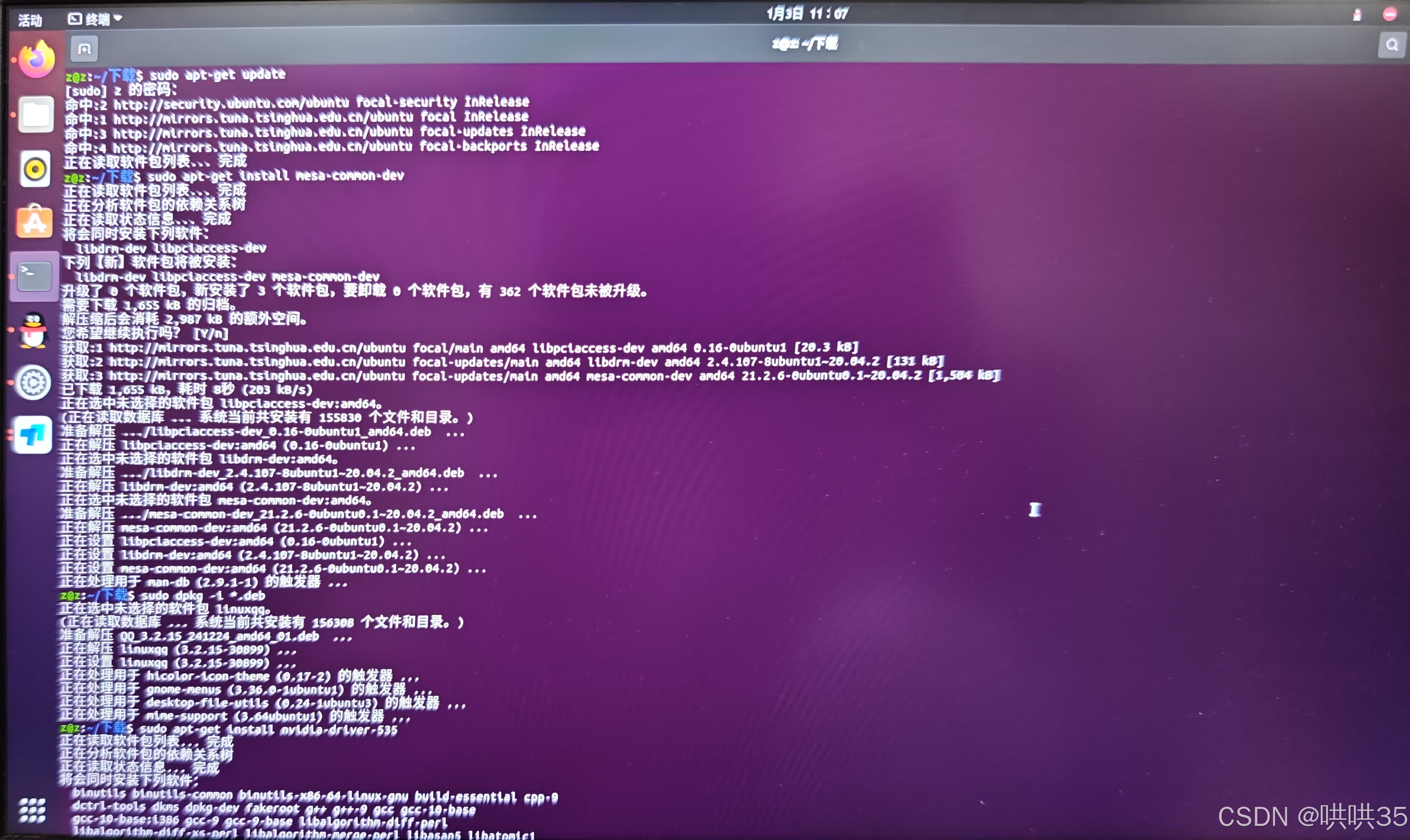Select the Terminal icon in the dock
1410x840 pixels.
tap(34, 276)
